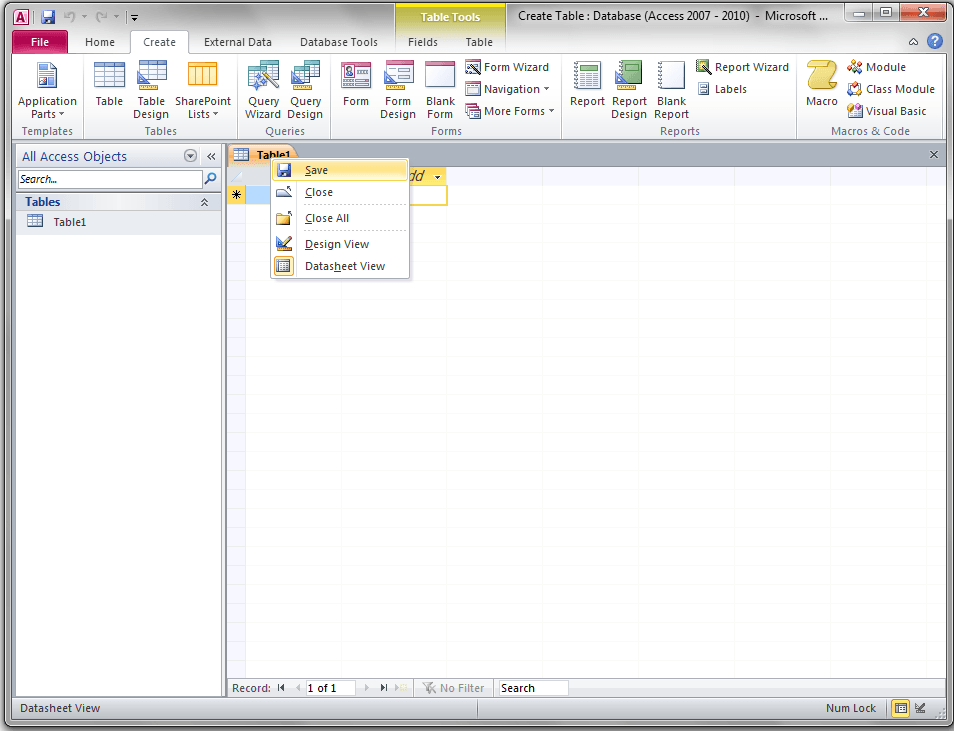954x732 pixels.
Task: Click navigation pane Search box
Action: pos(110,179)
